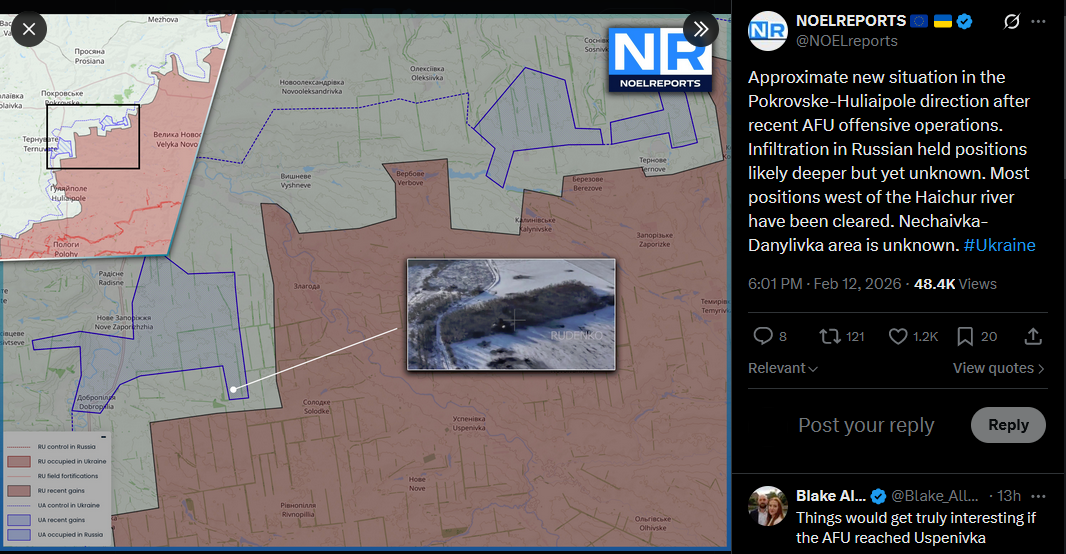The image size is (1066, 554).
Task: Click the Kalynivske label on the map
Action: click(x=534, y=224)
